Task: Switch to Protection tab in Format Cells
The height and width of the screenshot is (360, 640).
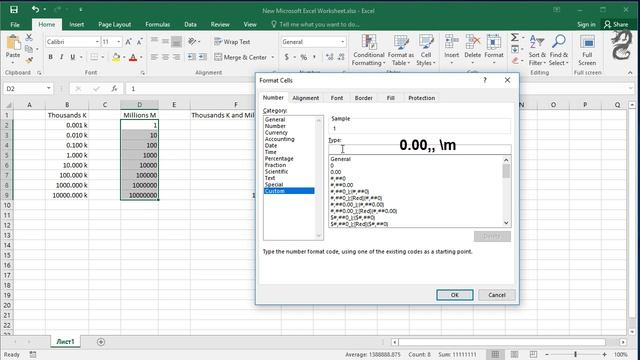Action: coord(422,98)
